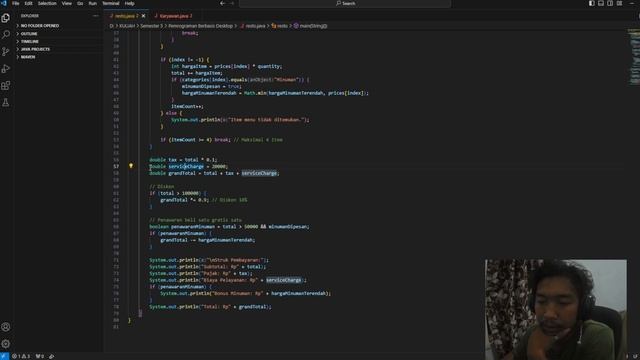Click the VS Code logo in title bar

[4, 3]
